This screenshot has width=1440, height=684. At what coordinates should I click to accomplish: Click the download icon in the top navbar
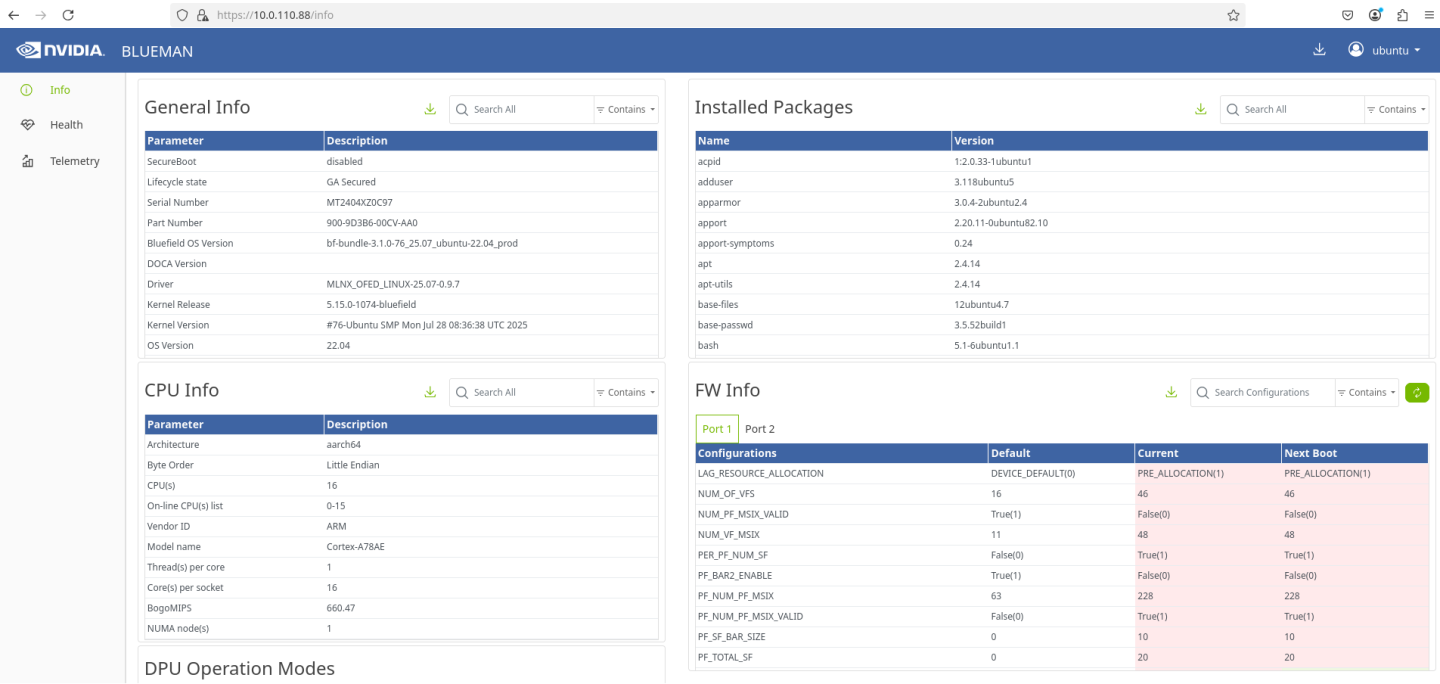(x=1319, y=48)
